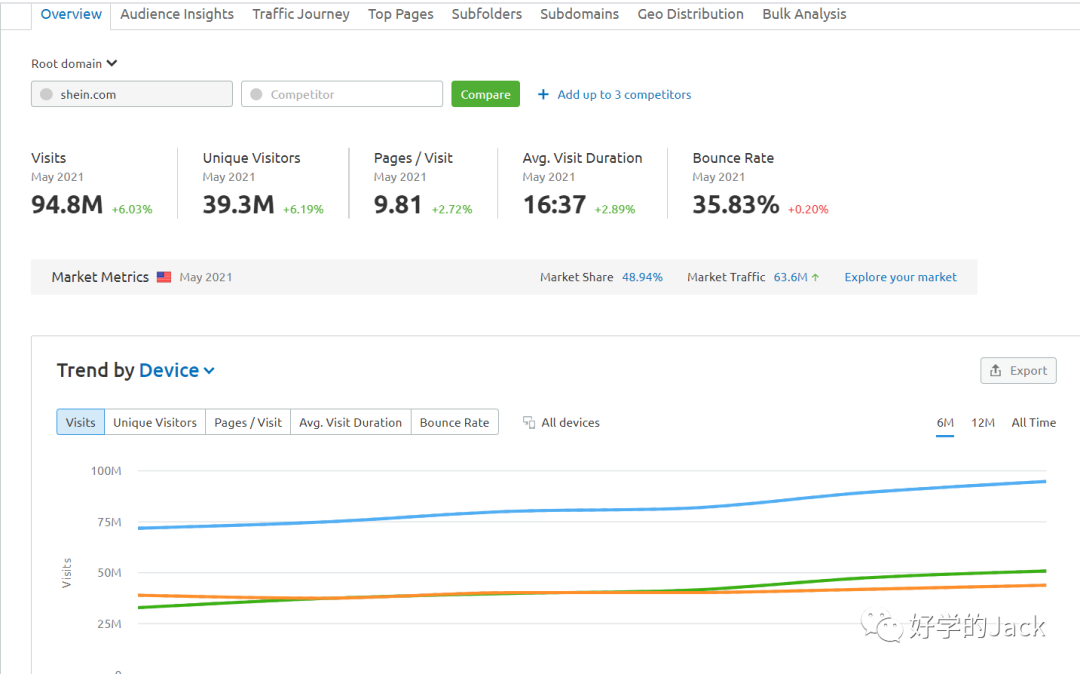Viewport: 1080px width, 674px height.
Task: Go to Top Pages tab
Action: pyautogui.click(x=401, y=14)
